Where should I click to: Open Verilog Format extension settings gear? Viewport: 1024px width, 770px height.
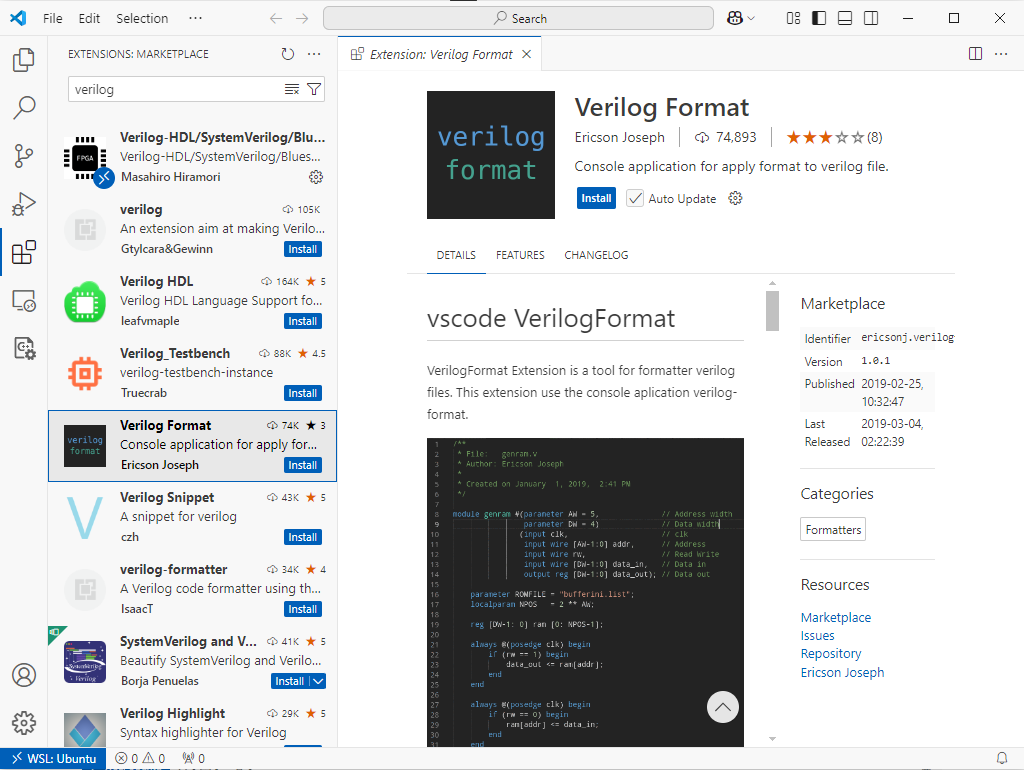click(x=735, y=199)
